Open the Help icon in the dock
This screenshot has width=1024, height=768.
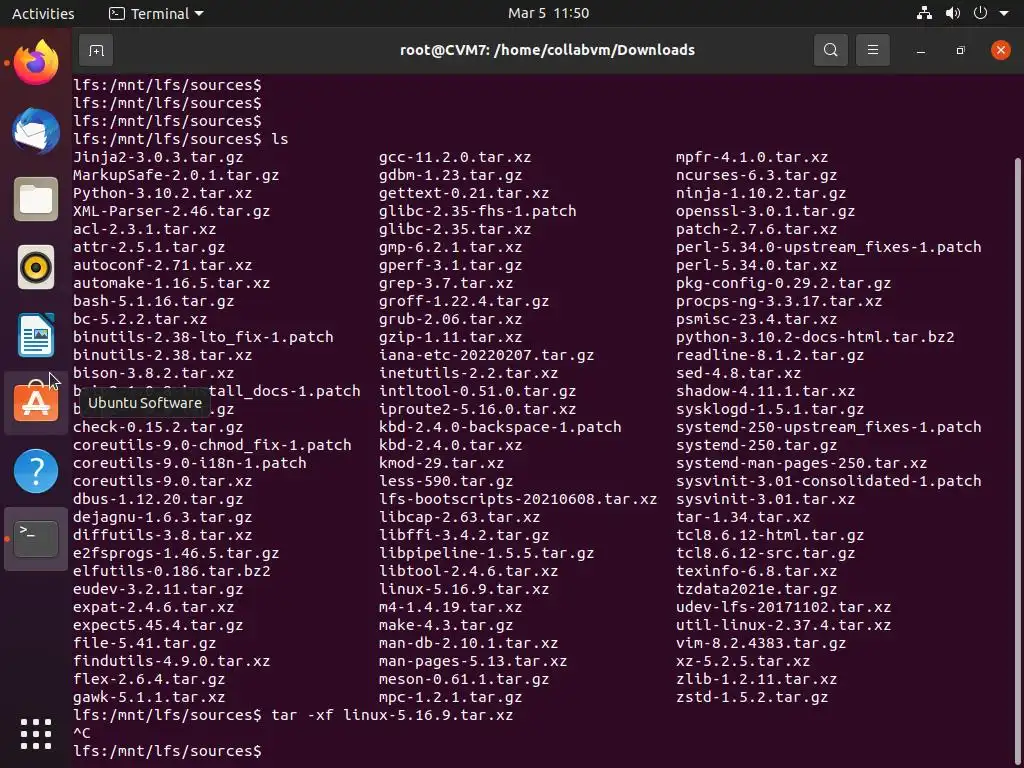pos(36,471)
